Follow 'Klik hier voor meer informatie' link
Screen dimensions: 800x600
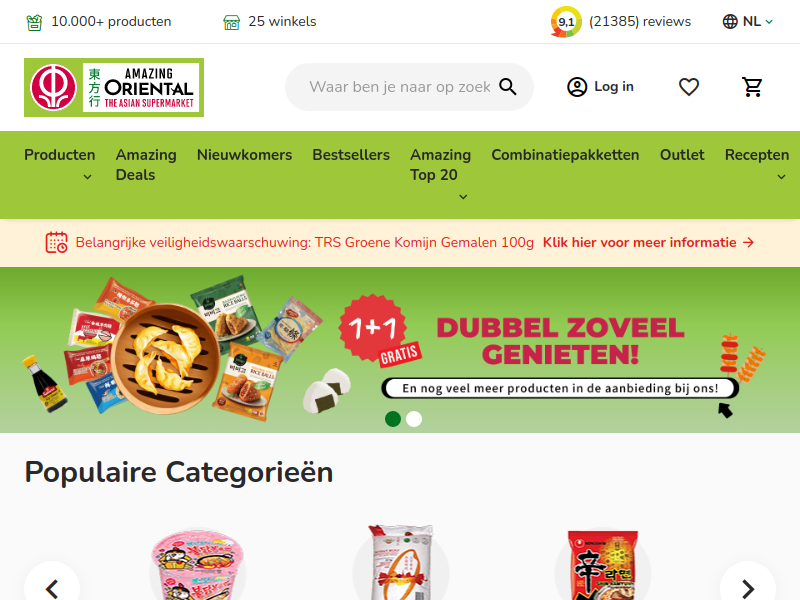[648, 242]
